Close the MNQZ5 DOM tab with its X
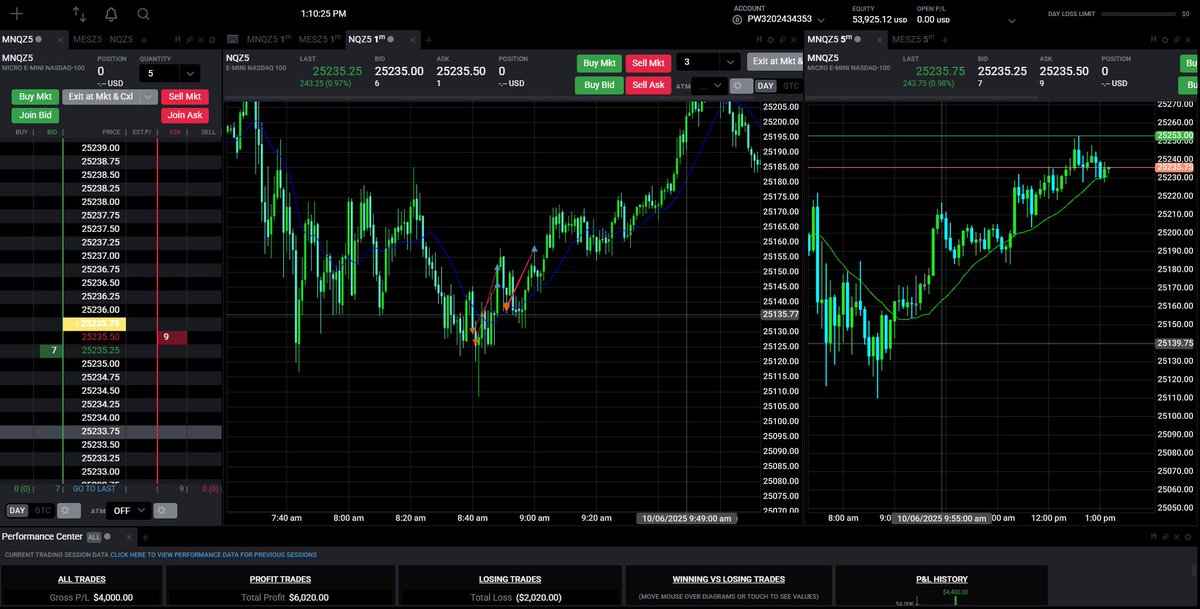1200x609 pixels. coord(60,39)
